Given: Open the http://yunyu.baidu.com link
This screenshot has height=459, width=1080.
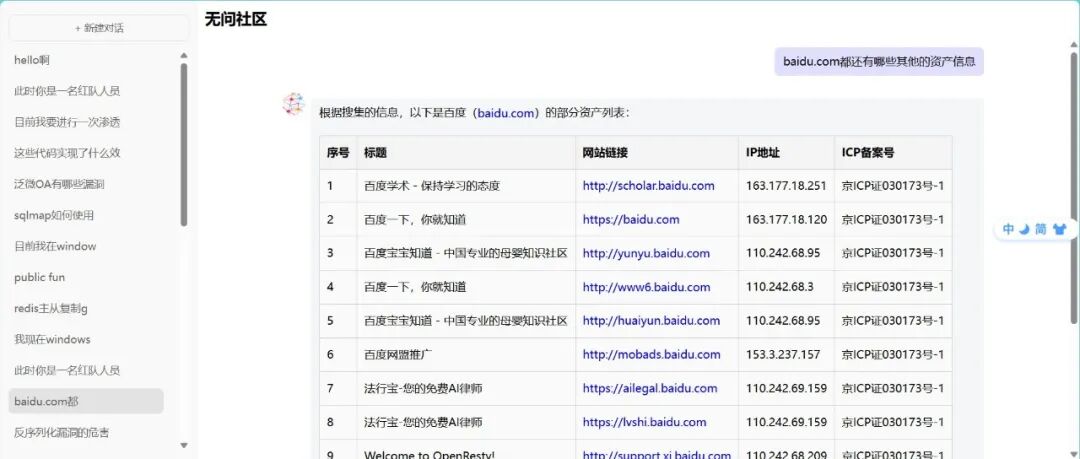Looking at the screenshot, I should pos(646,253).
